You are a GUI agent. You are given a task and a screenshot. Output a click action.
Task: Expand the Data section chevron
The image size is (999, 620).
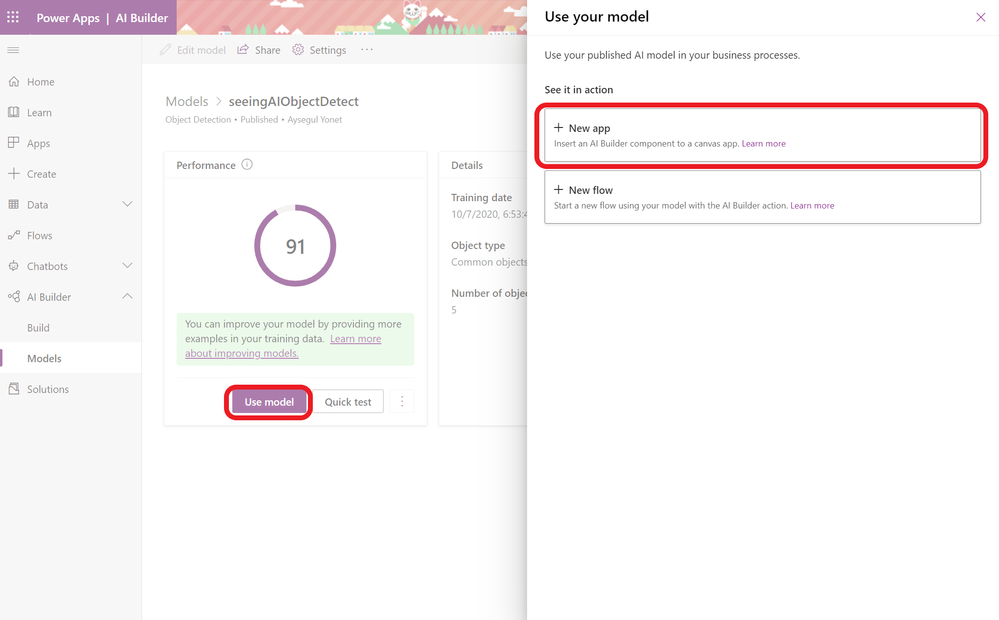coord(127,204)
